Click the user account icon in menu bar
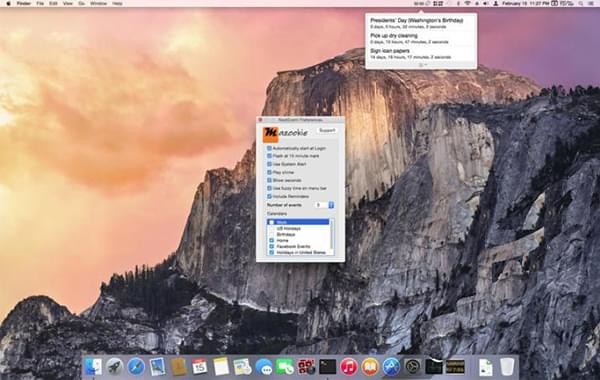 (x=496, y=3)
